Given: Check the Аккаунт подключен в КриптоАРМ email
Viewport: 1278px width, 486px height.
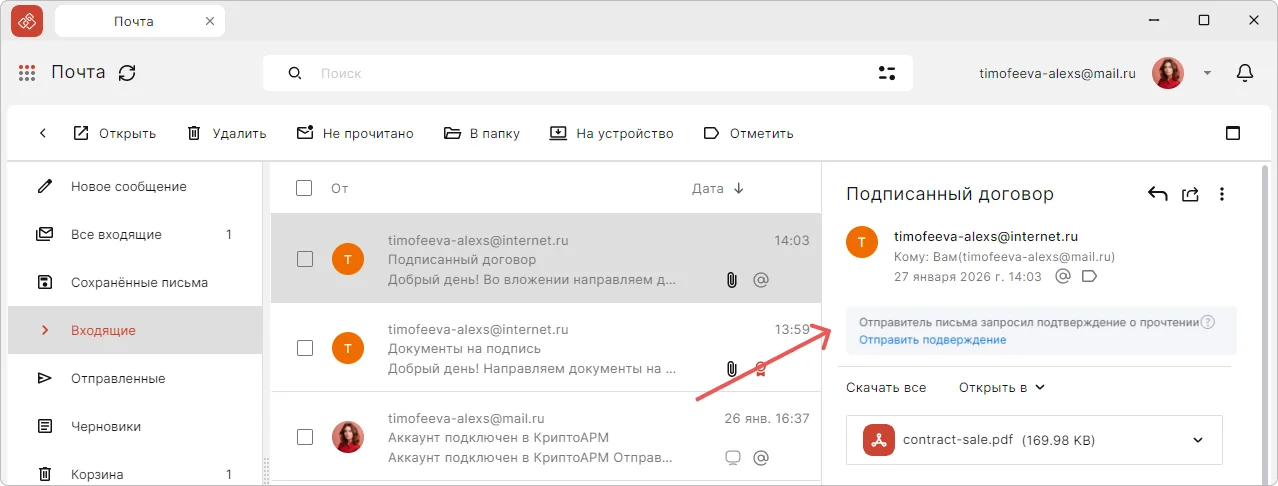Looking at the screenshot, I should [305, 436].
